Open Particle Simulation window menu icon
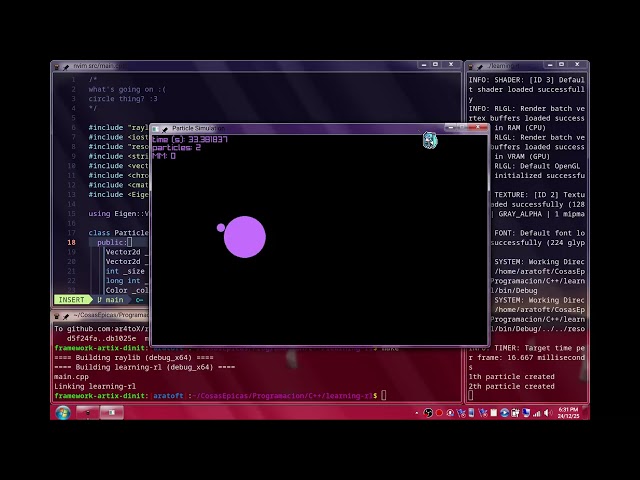Screen dimensions: 640x480 pos(156,129)
